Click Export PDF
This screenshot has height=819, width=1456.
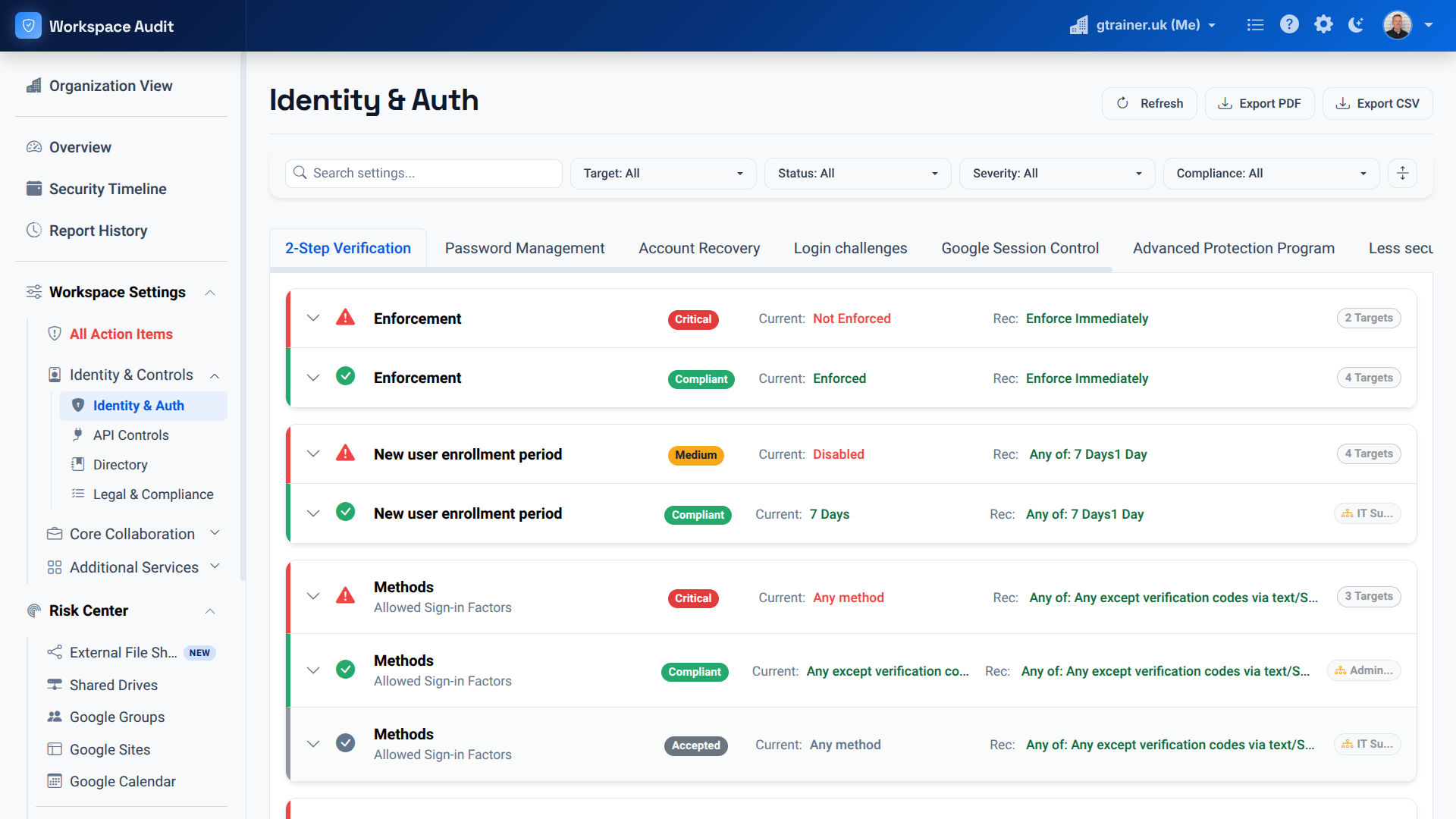tap(1259, 103)
